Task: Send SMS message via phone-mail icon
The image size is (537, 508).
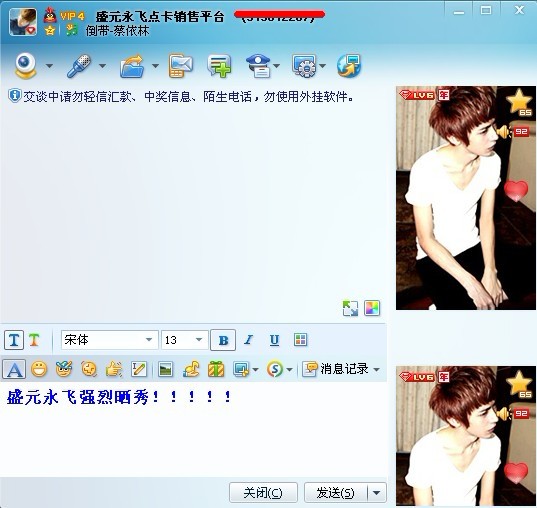Action: 180,66
